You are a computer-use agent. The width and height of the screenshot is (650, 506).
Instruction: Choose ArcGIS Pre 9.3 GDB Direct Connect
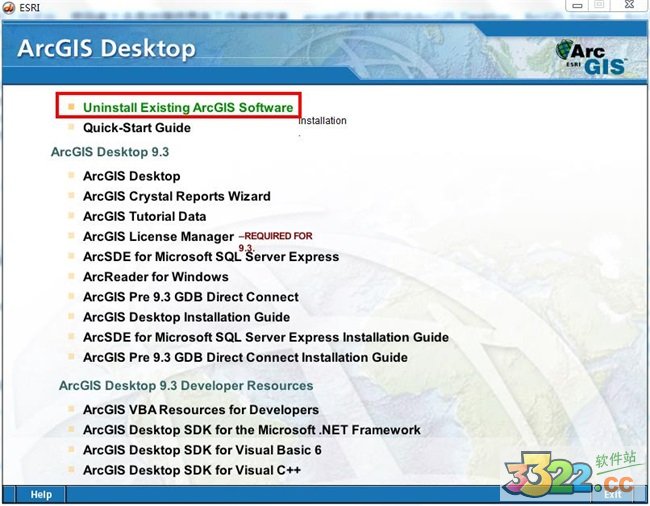pyautogui.click(x=191, y=297)
